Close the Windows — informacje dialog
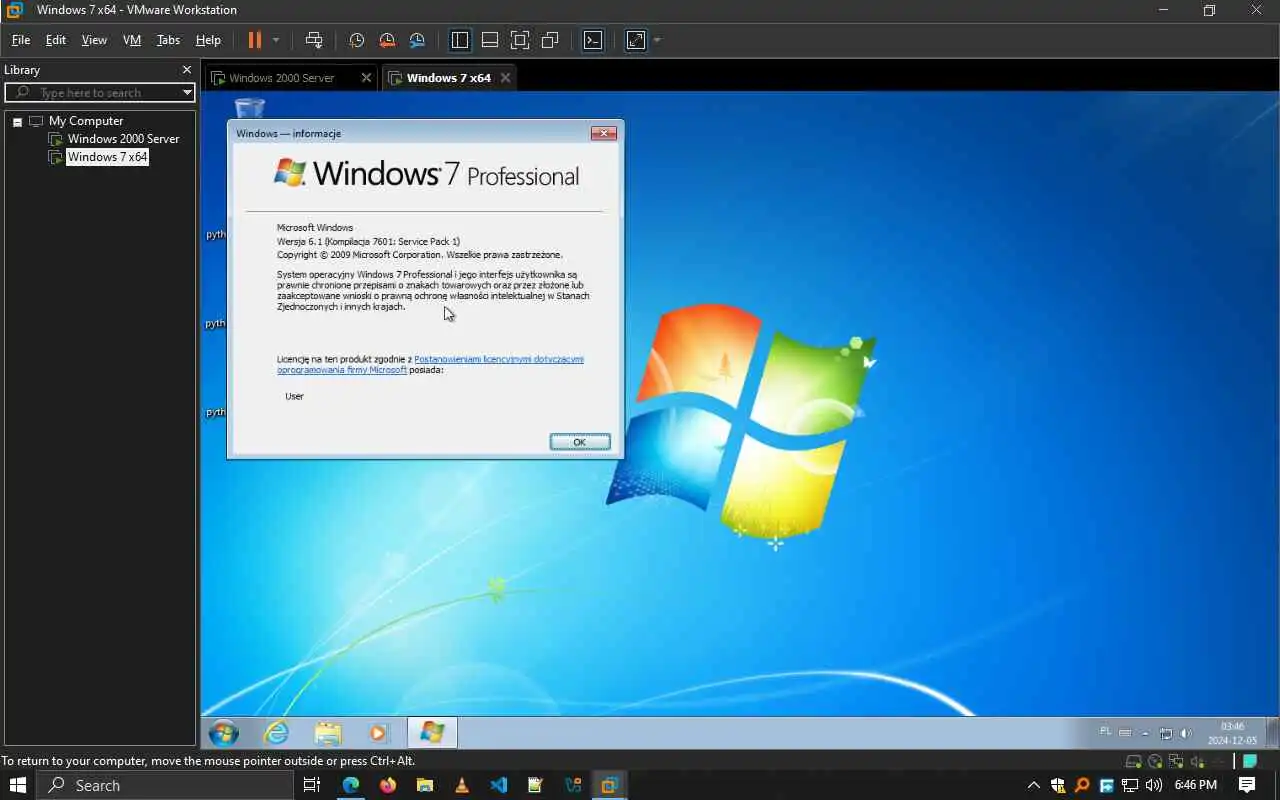The width and height of the screenshot is (1280, 800). coord(603,133)
